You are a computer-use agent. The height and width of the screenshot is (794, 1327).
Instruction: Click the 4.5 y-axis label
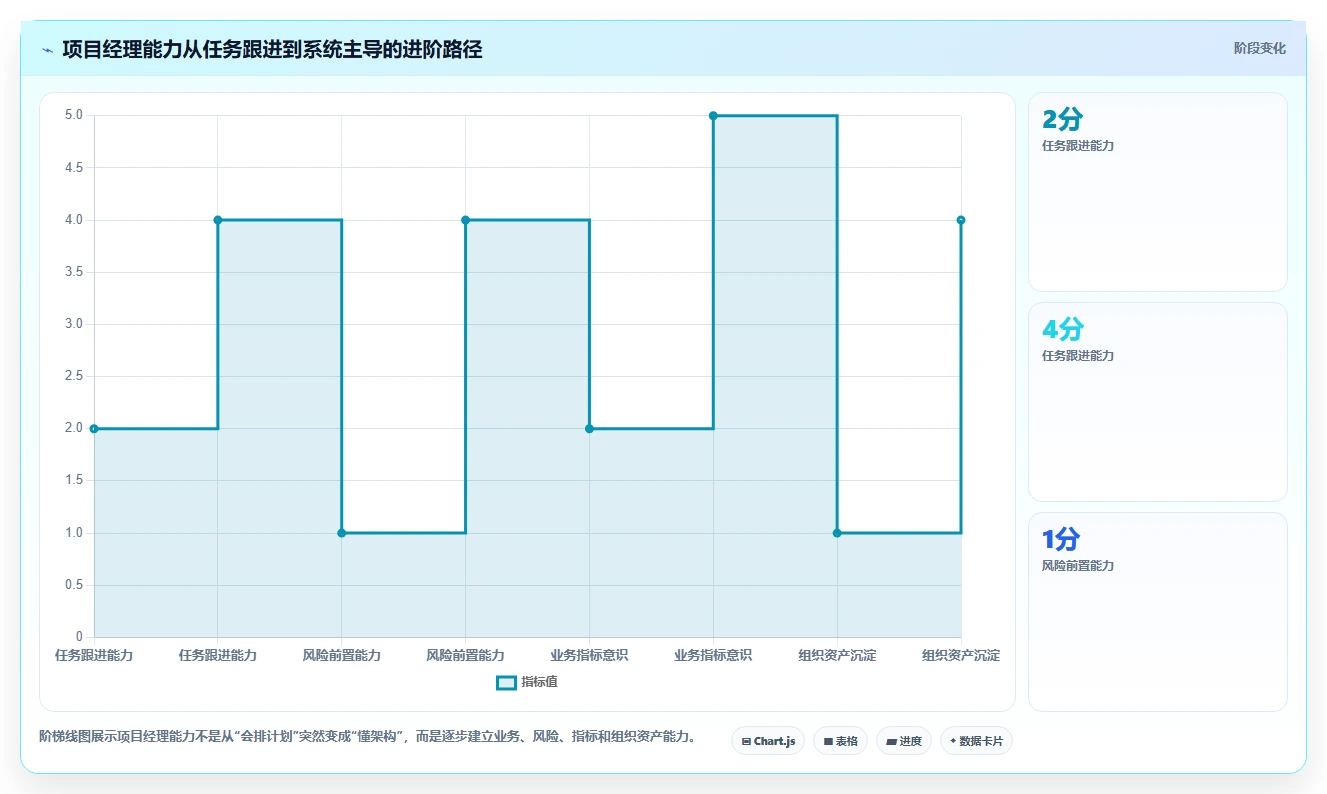[74, 167]
